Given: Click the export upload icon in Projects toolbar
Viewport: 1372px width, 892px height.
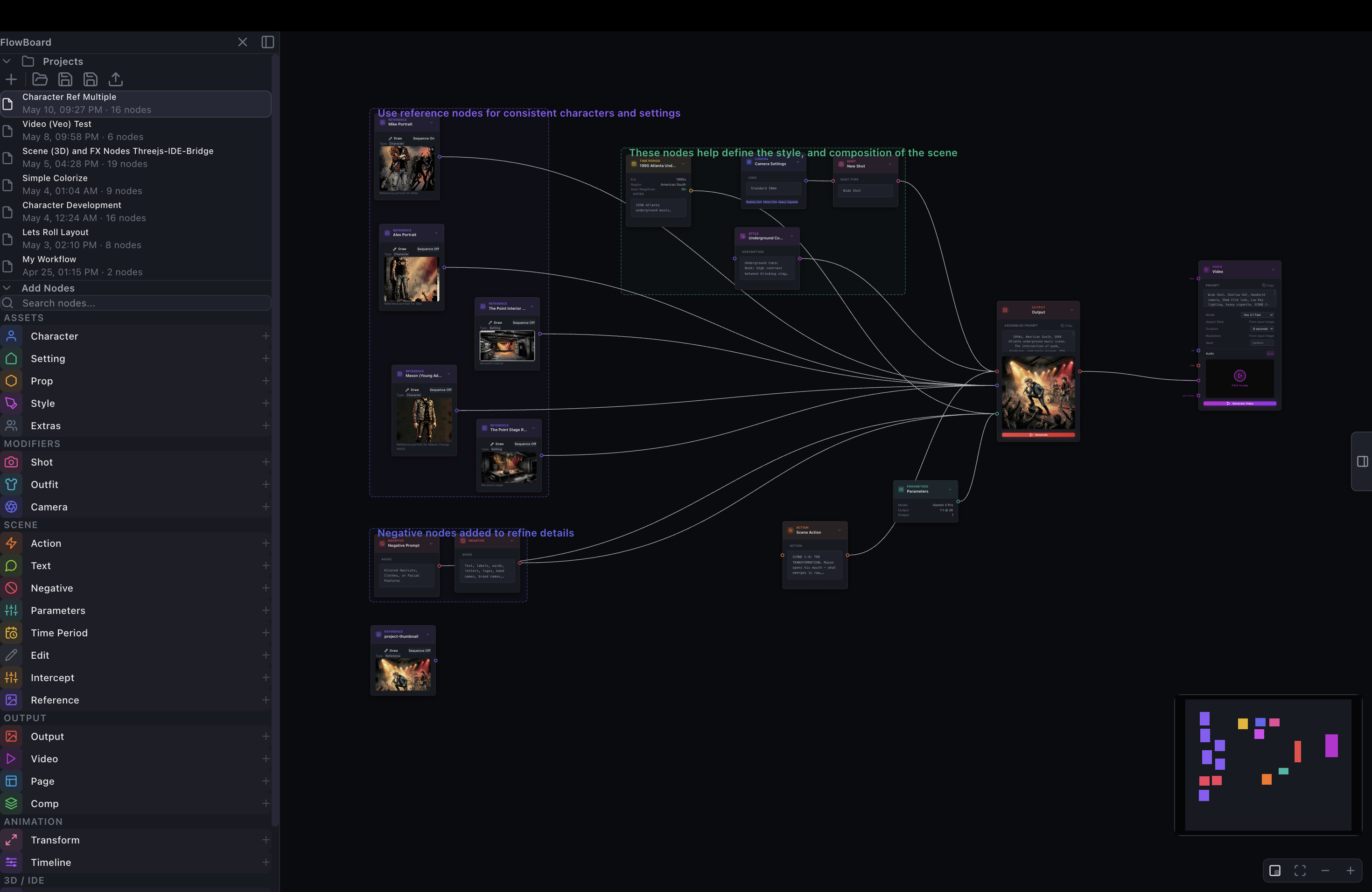Looking at the screenshot, I should 116,79.
